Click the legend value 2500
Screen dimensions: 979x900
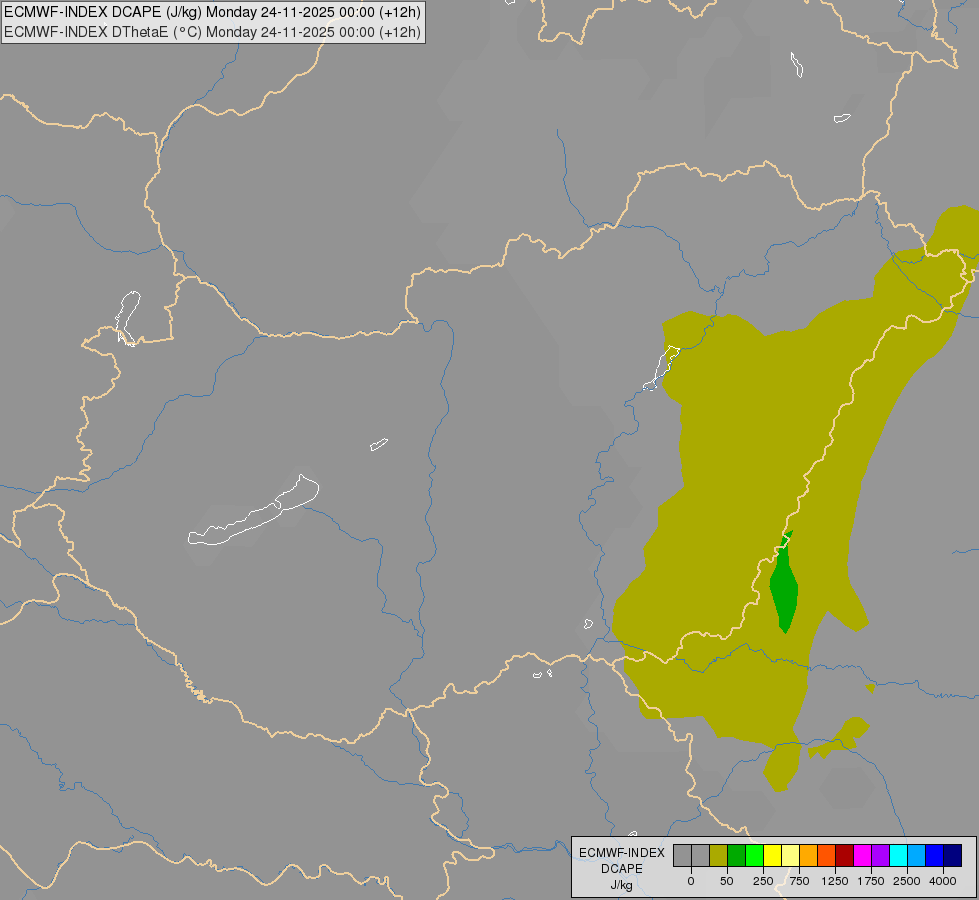(907, 881)
